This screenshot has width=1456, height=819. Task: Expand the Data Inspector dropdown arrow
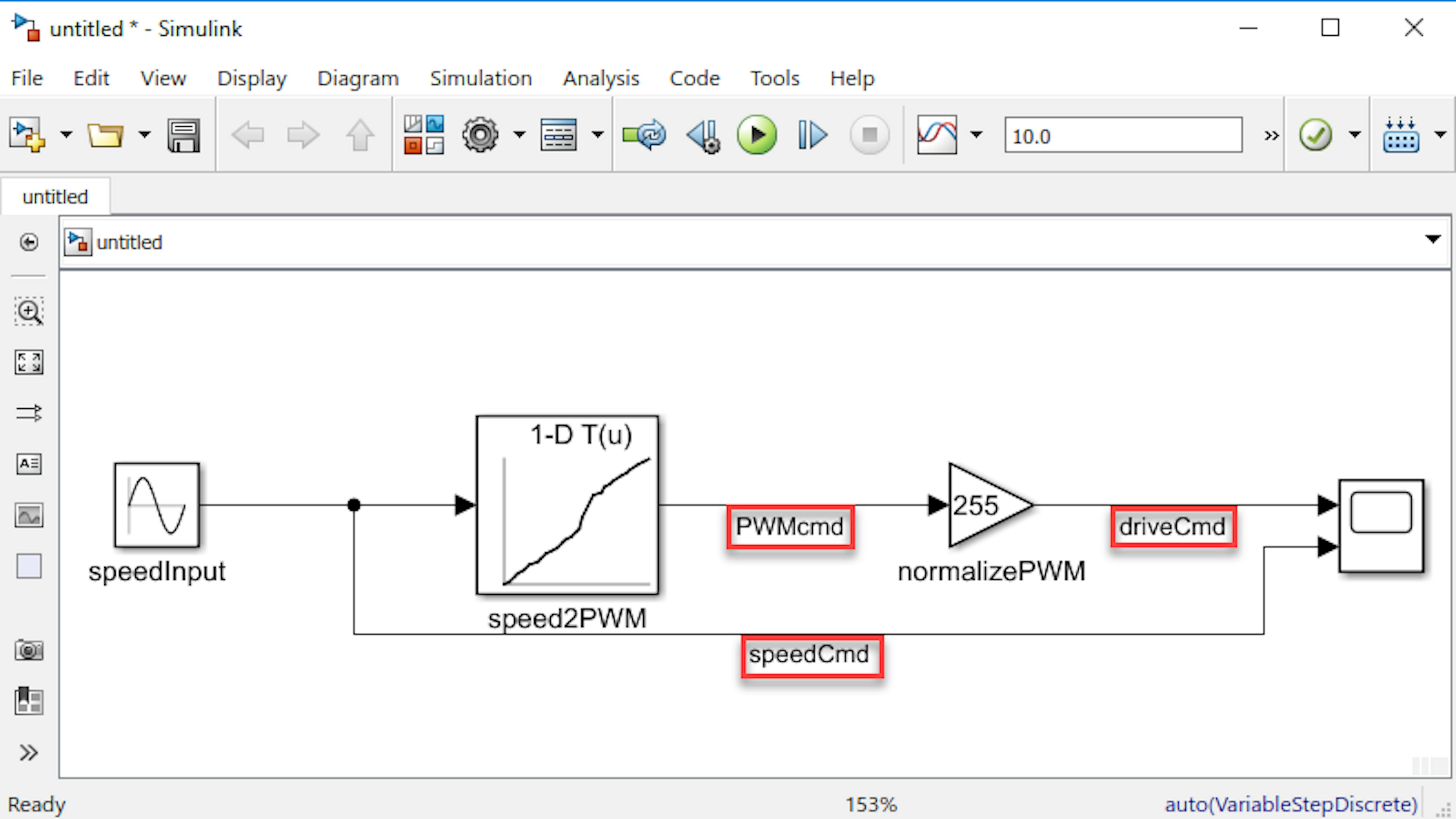[976, 135]
